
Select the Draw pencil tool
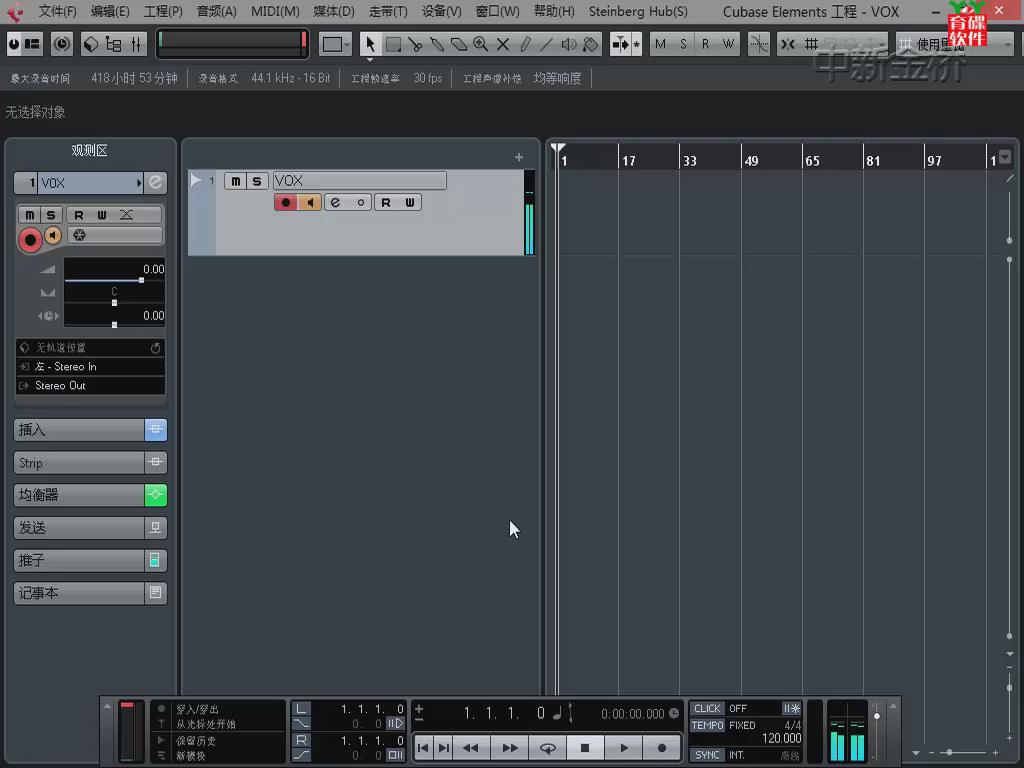click(525, 44)
